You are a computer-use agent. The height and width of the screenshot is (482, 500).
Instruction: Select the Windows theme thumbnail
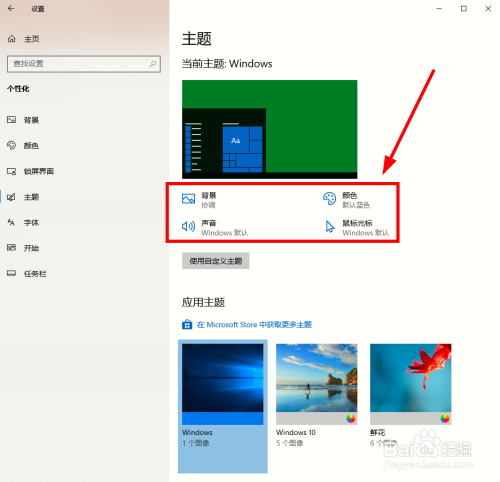(x=223, y=384)
